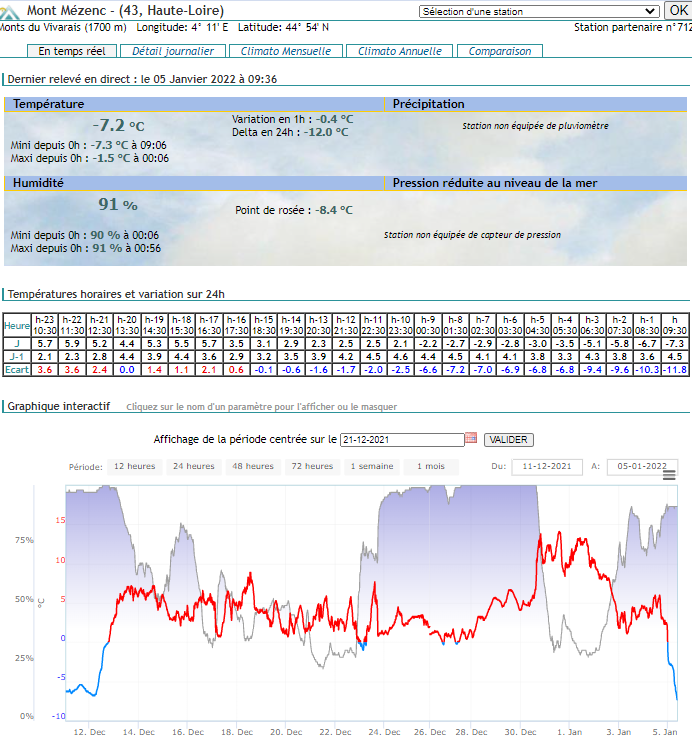Click the h 09:30 column header
The width and height of the screenshot is (692, 741).
click(x=675, y=326)
